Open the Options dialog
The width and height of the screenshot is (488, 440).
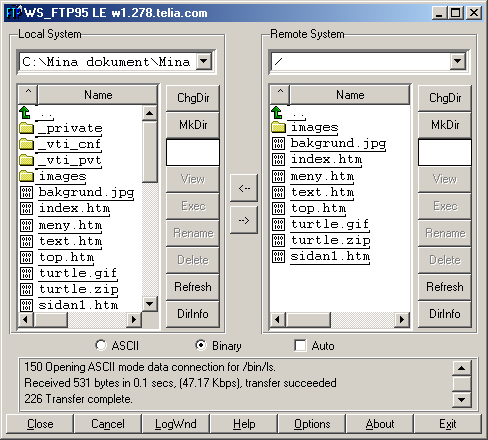(x=312, y=424)
